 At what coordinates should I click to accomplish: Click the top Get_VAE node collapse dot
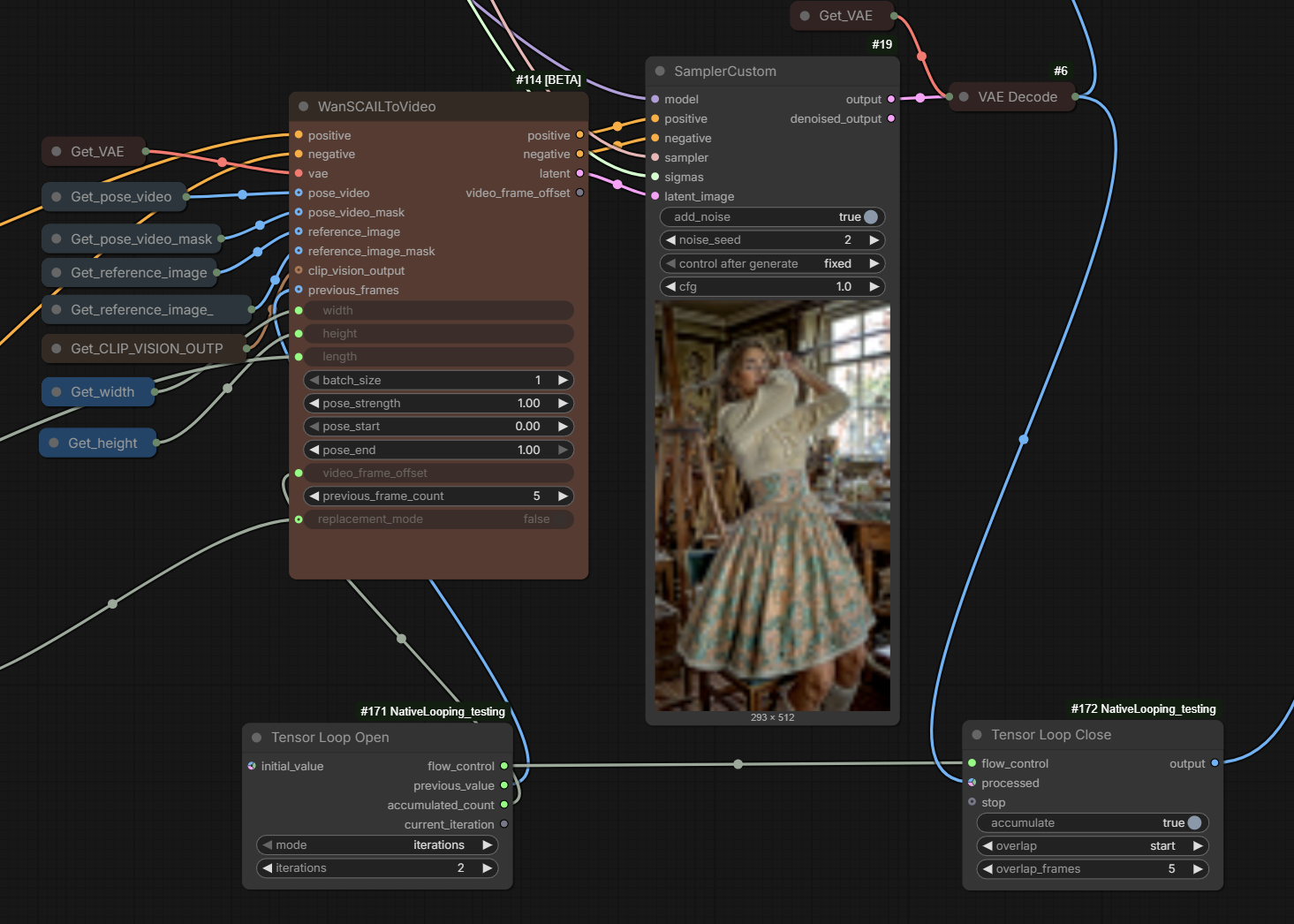(x=805, y=16)
